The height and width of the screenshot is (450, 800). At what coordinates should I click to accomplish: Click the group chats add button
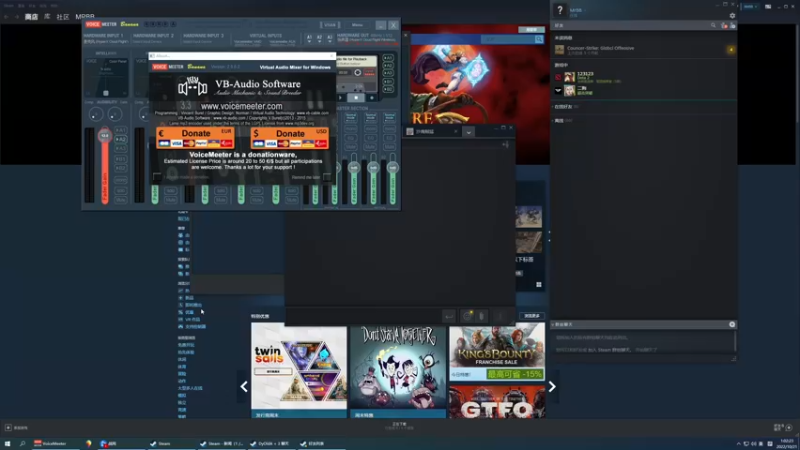coord(732,324)
